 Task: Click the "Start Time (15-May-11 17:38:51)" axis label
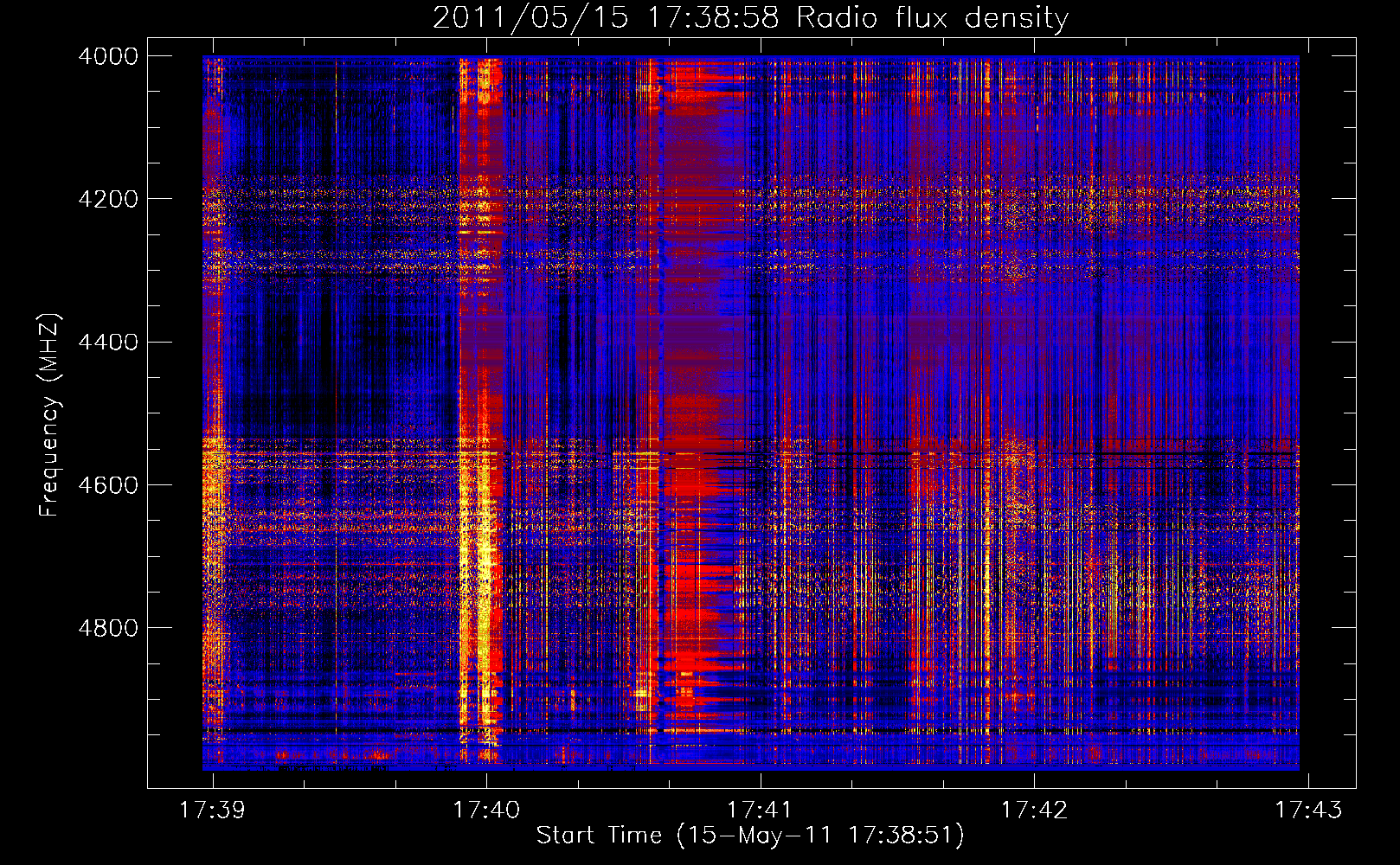750,836
